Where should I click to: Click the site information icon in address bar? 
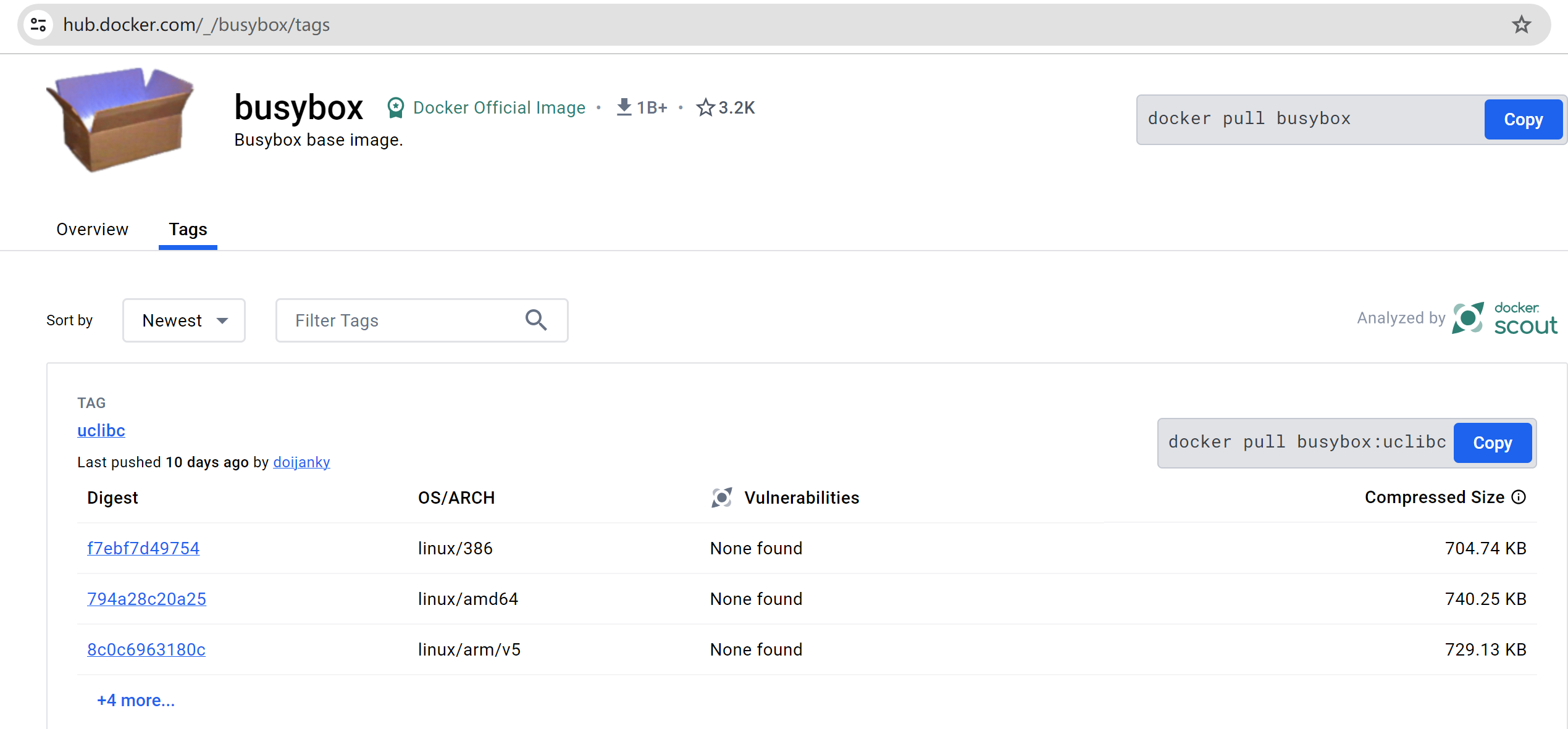[x=38, y=25]
